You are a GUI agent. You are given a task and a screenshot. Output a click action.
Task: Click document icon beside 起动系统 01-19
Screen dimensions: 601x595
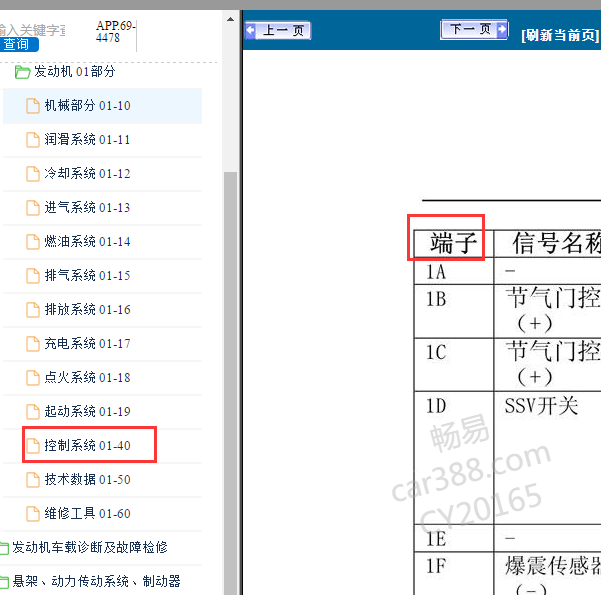coord(33,412)
